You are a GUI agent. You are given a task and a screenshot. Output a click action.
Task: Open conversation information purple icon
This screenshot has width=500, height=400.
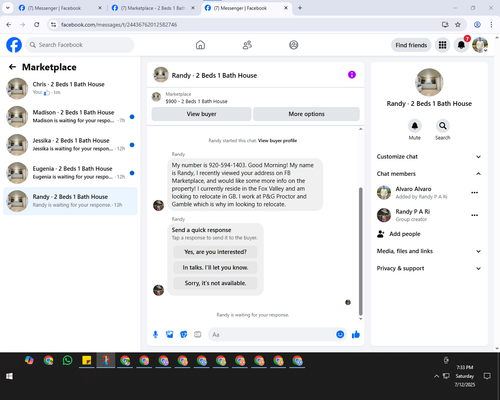[352, 75]
